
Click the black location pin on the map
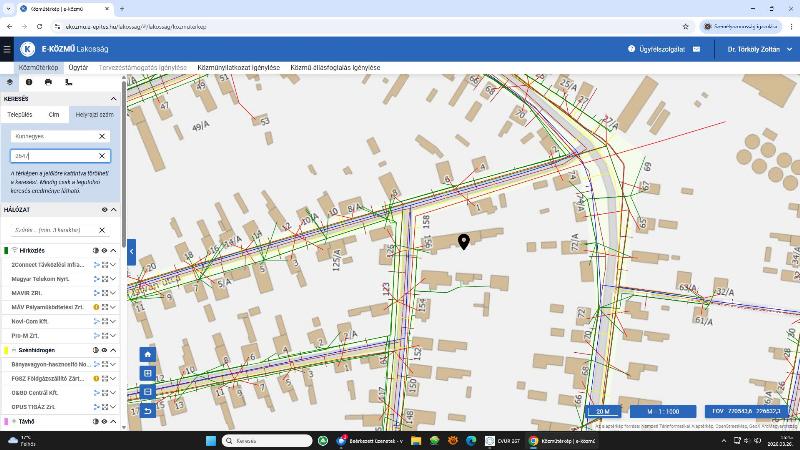point(464,241)
